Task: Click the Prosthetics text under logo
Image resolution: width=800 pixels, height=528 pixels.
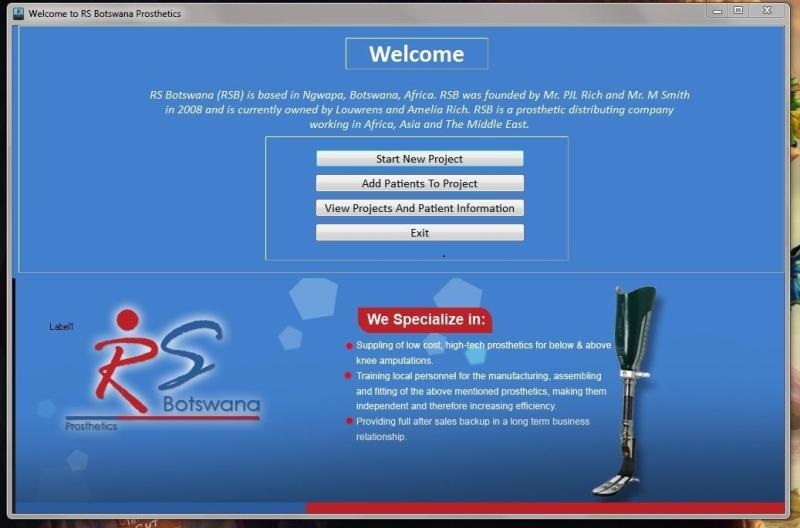Action: pyautogui.click(x=91, y=426)
